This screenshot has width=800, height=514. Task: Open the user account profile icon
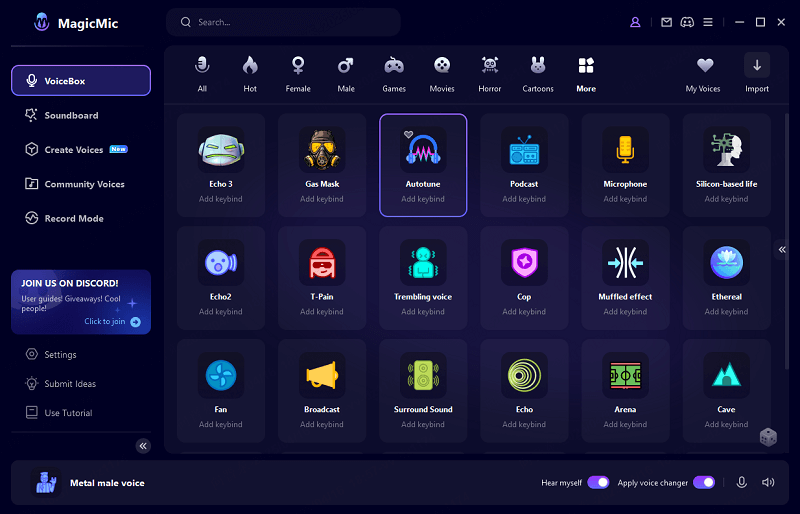click(x=635, y=22)
